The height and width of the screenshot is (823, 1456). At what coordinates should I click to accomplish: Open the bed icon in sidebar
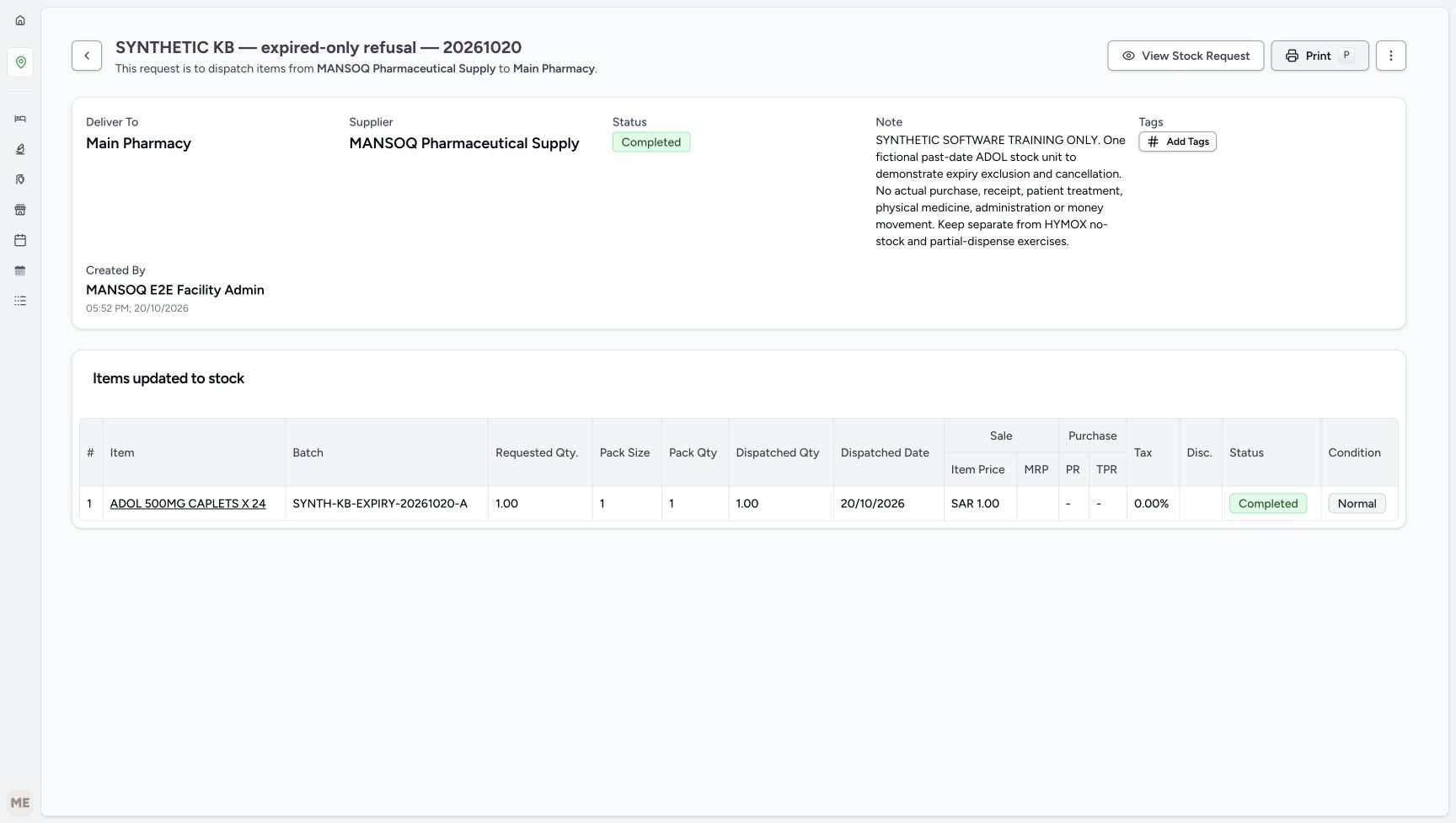point(20,119)
